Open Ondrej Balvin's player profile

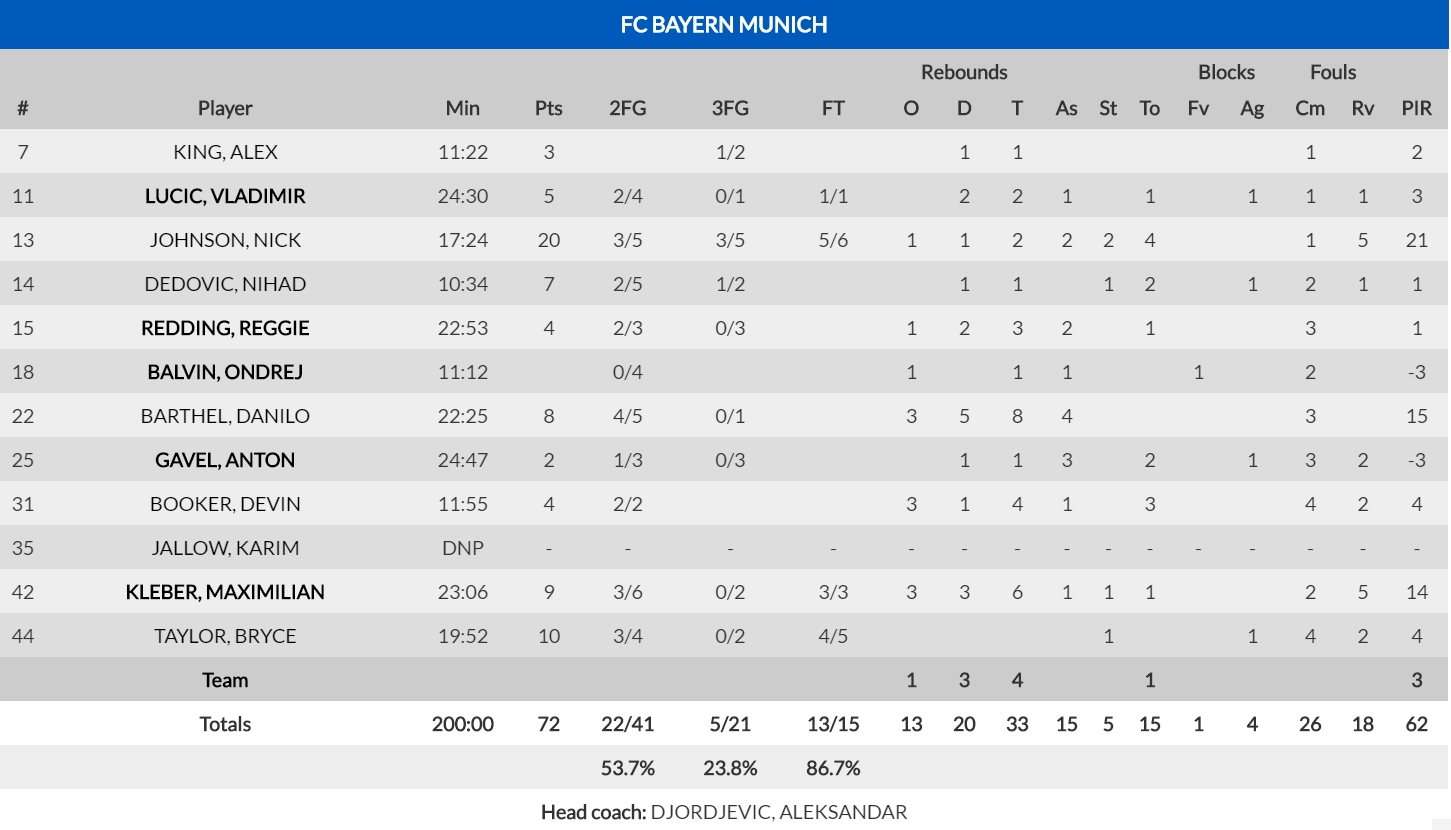tap(225, 372)
